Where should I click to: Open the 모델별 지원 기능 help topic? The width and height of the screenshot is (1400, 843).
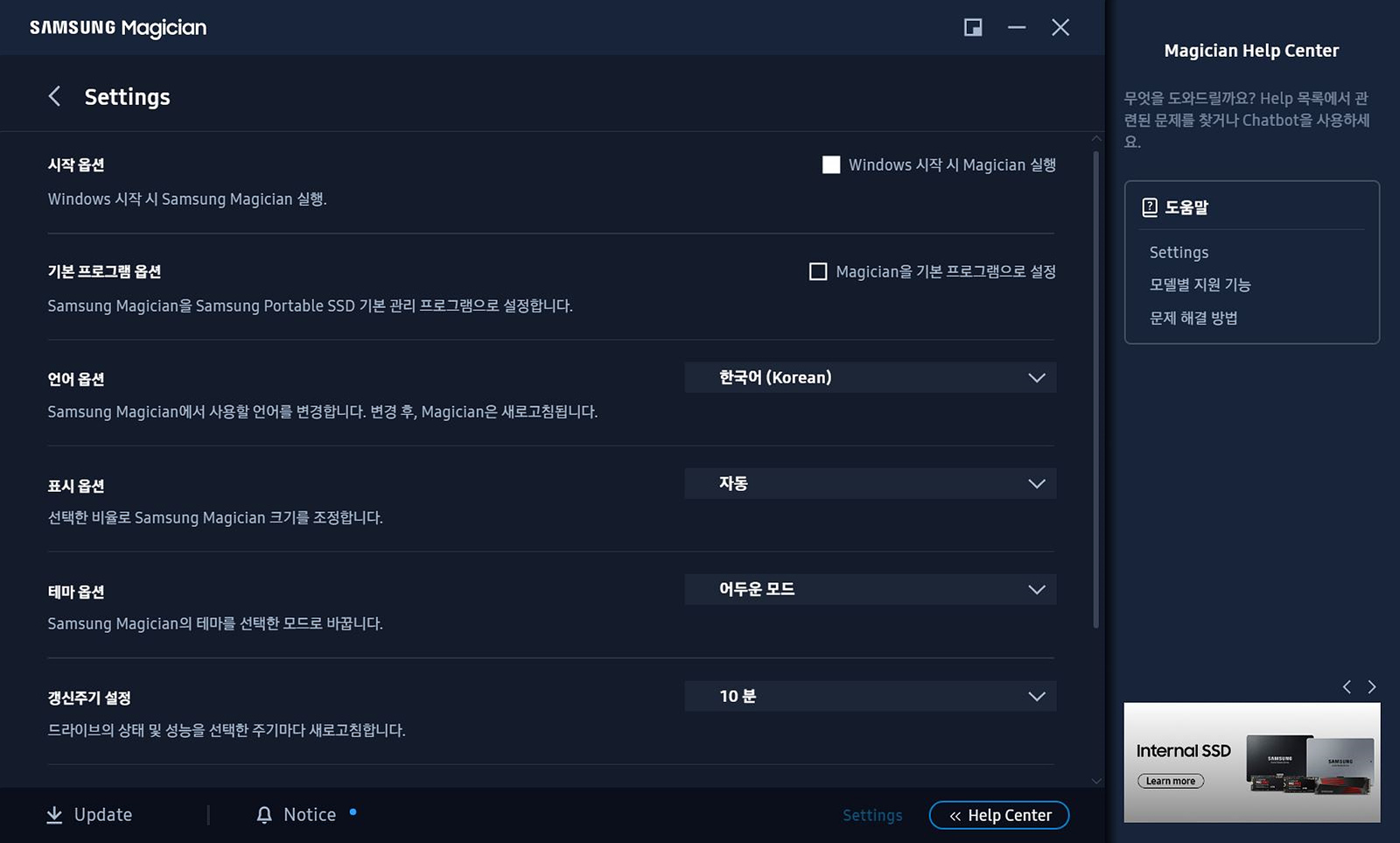click(x=1200, y=285)
